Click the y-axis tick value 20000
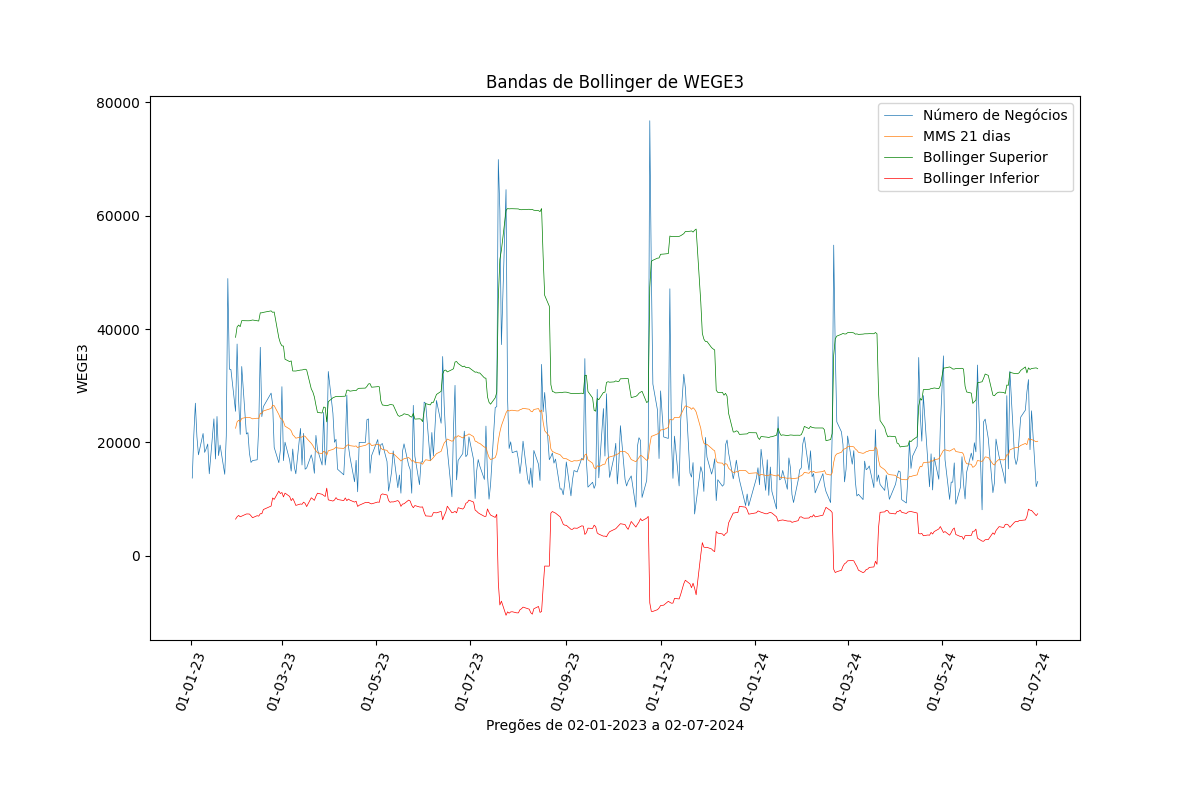This screenshot has width=1200, height=800. pyautogui.click(x=117, y=443)
